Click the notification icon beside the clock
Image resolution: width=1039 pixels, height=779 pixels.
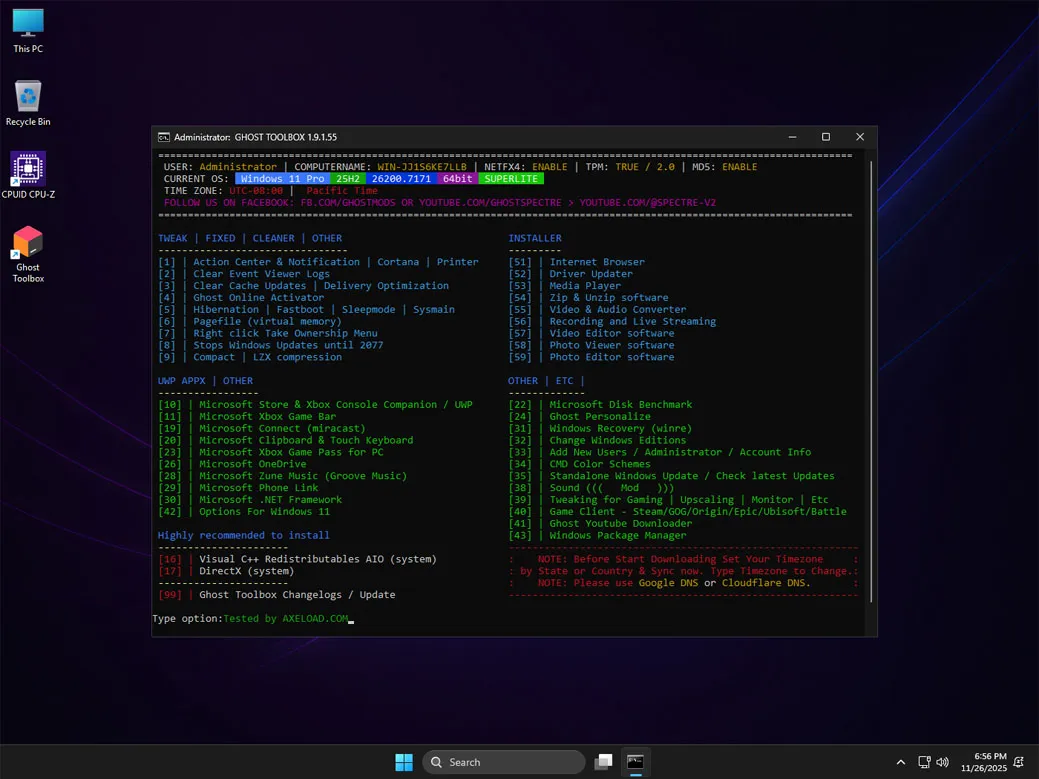(x=1019, y=762)
